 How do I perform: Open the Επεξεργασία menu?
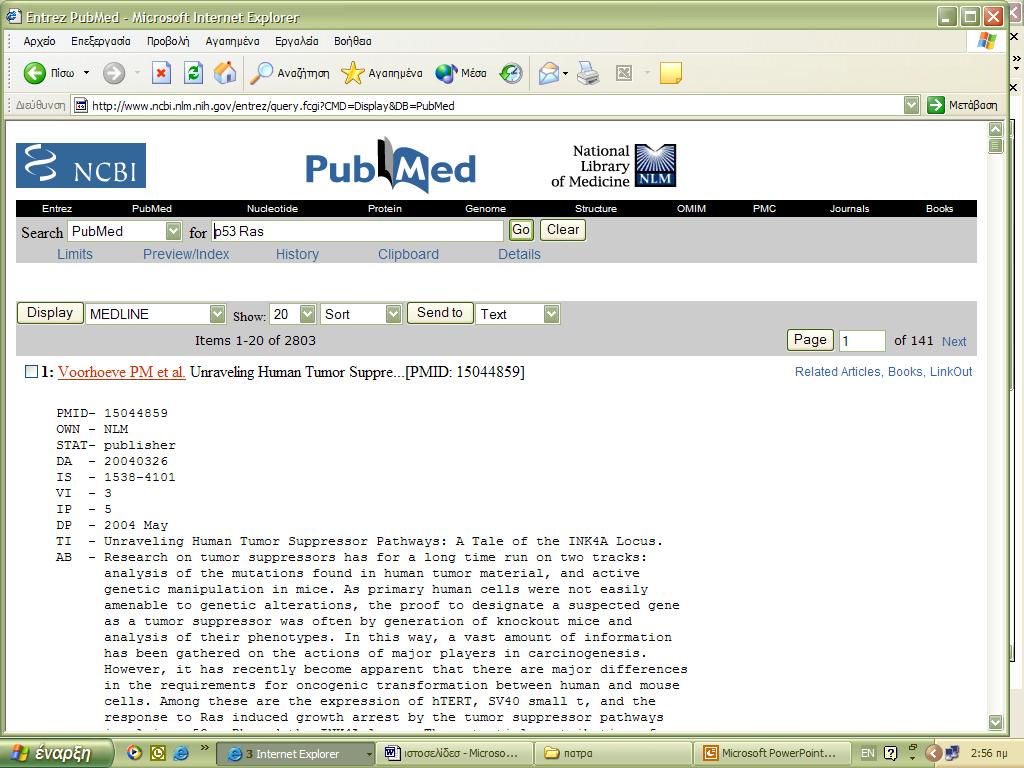tap(101, 41)
